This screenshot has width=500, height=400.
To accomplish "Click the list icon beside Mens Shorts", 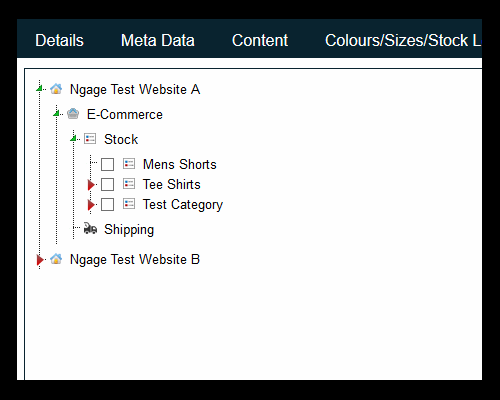I will pyautogui.click(x=129, y=164).
